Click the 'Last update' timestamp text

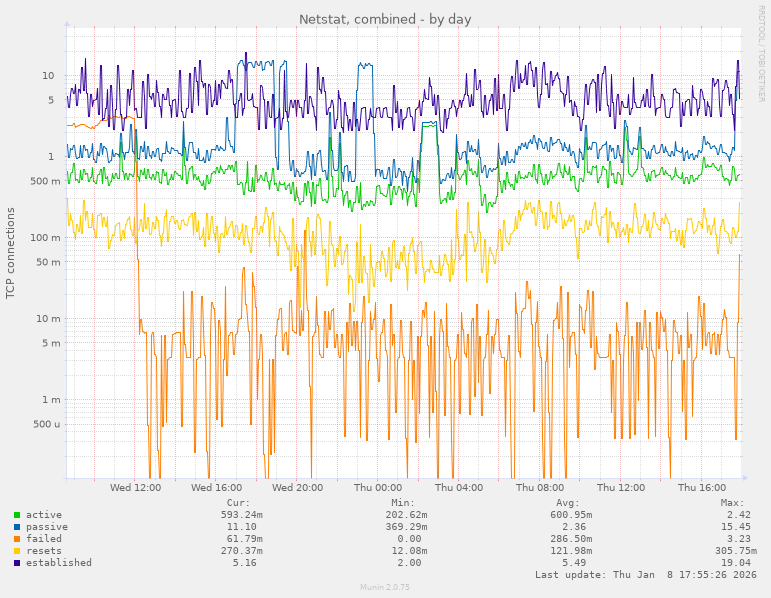(x=646, y=574)
